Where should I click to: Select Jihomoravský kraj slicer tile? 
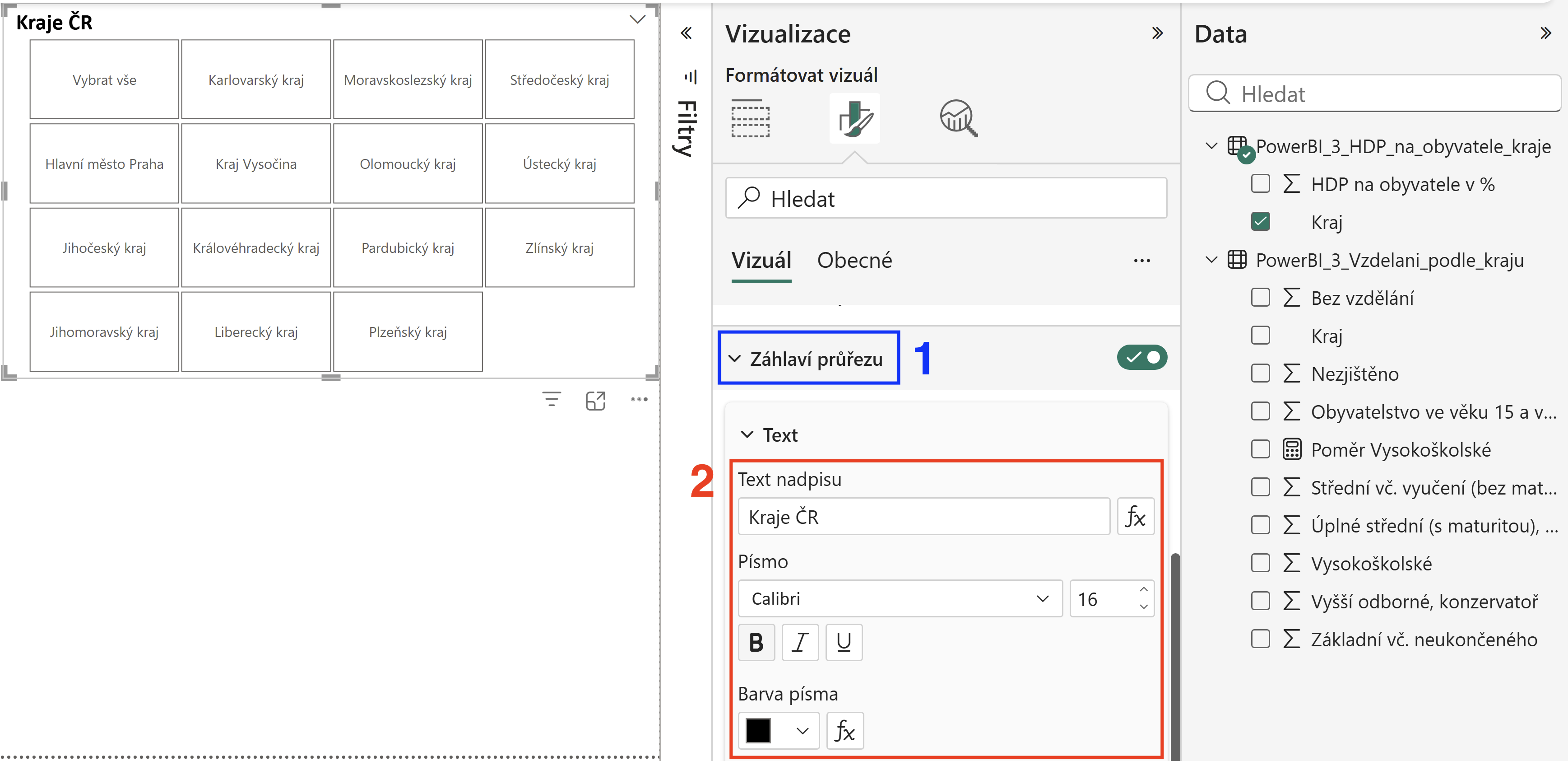104,332
